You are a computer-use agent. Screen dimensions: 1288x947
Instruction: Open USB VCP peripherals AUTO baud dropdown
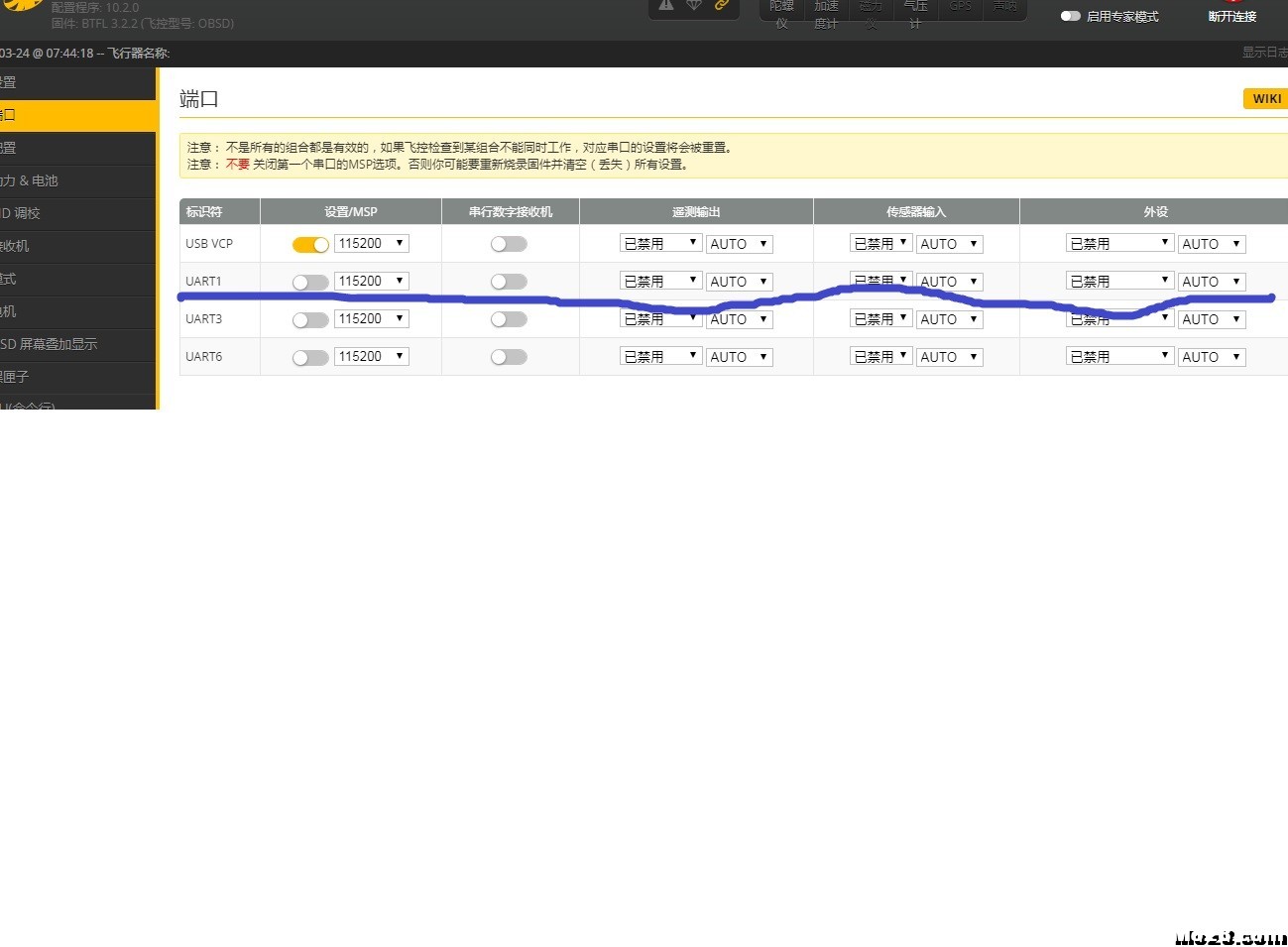1212,244
